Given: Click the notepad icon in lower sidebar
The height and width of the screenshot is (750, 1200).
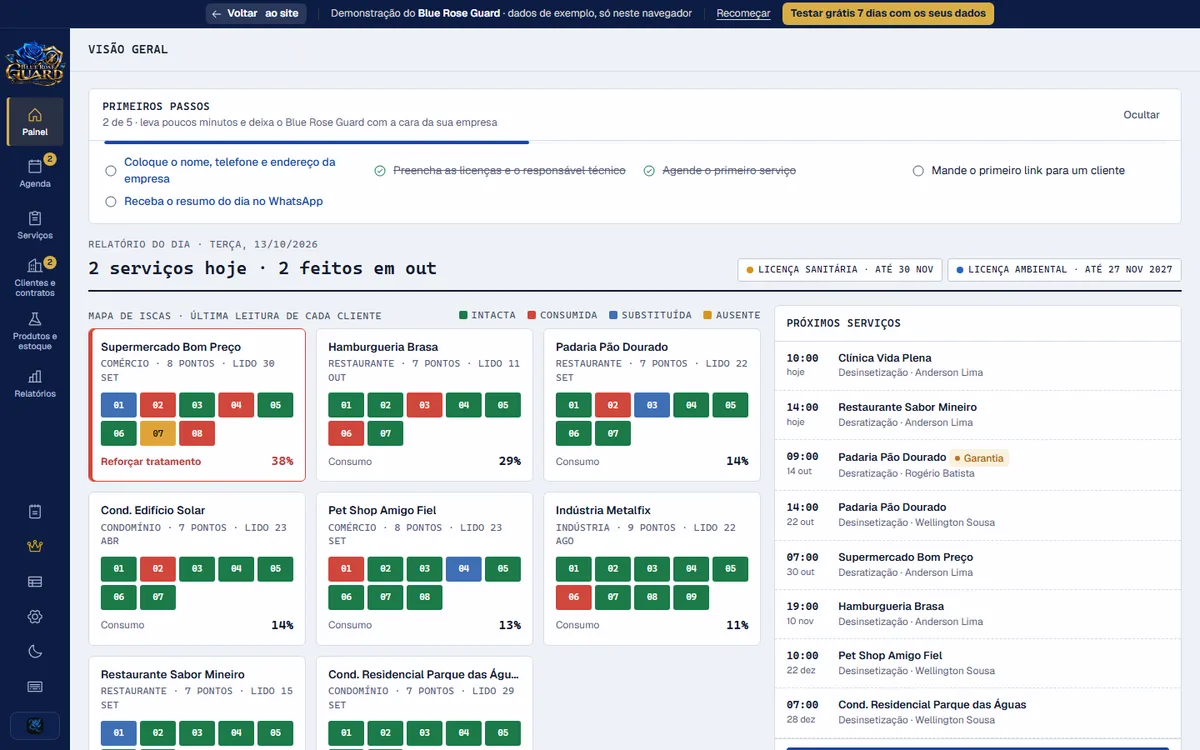Looking at the screenshot, I should pos(35,511).
